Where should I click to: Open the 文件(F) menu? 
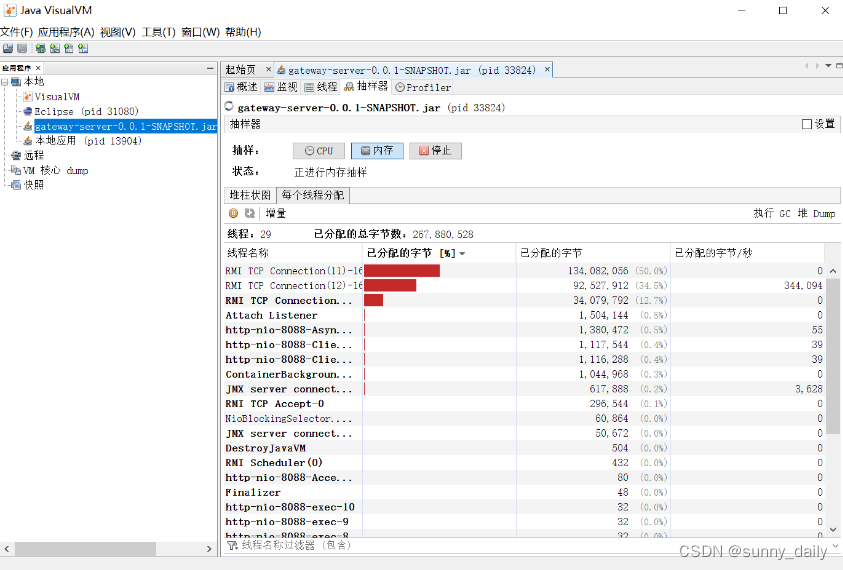coord(17,32)
